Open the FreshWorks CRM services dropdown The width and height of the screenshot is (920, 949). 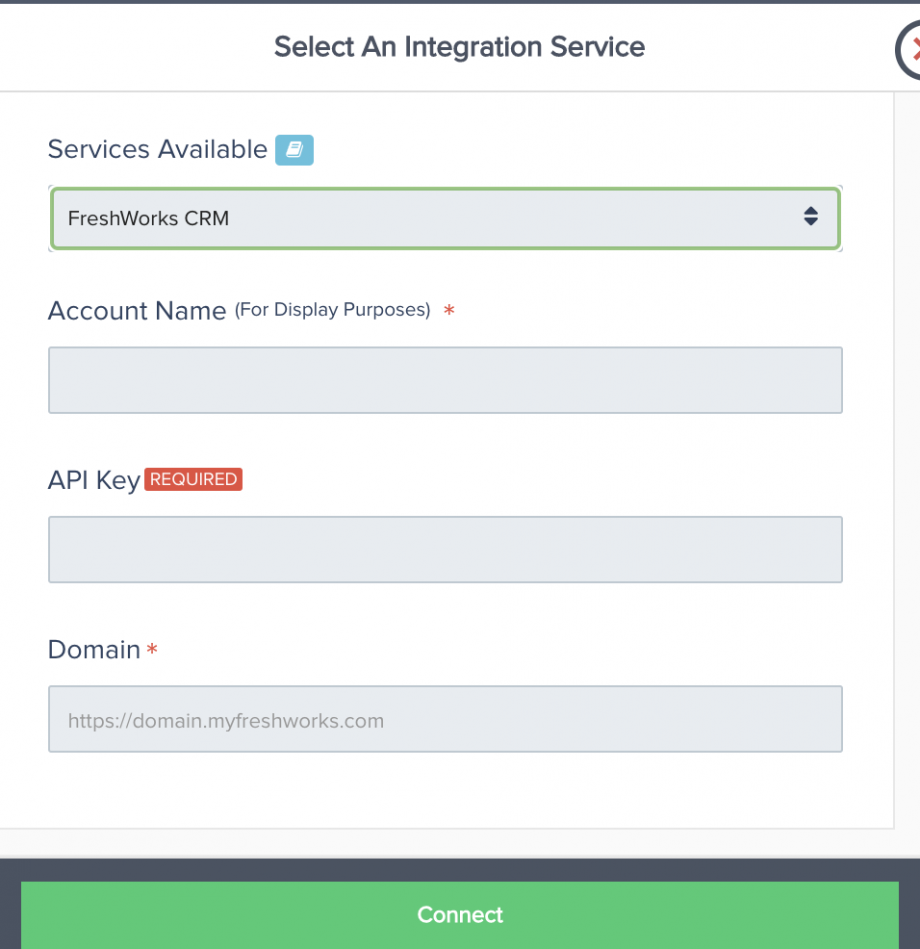pyautogui.click(x=445, y=218)
